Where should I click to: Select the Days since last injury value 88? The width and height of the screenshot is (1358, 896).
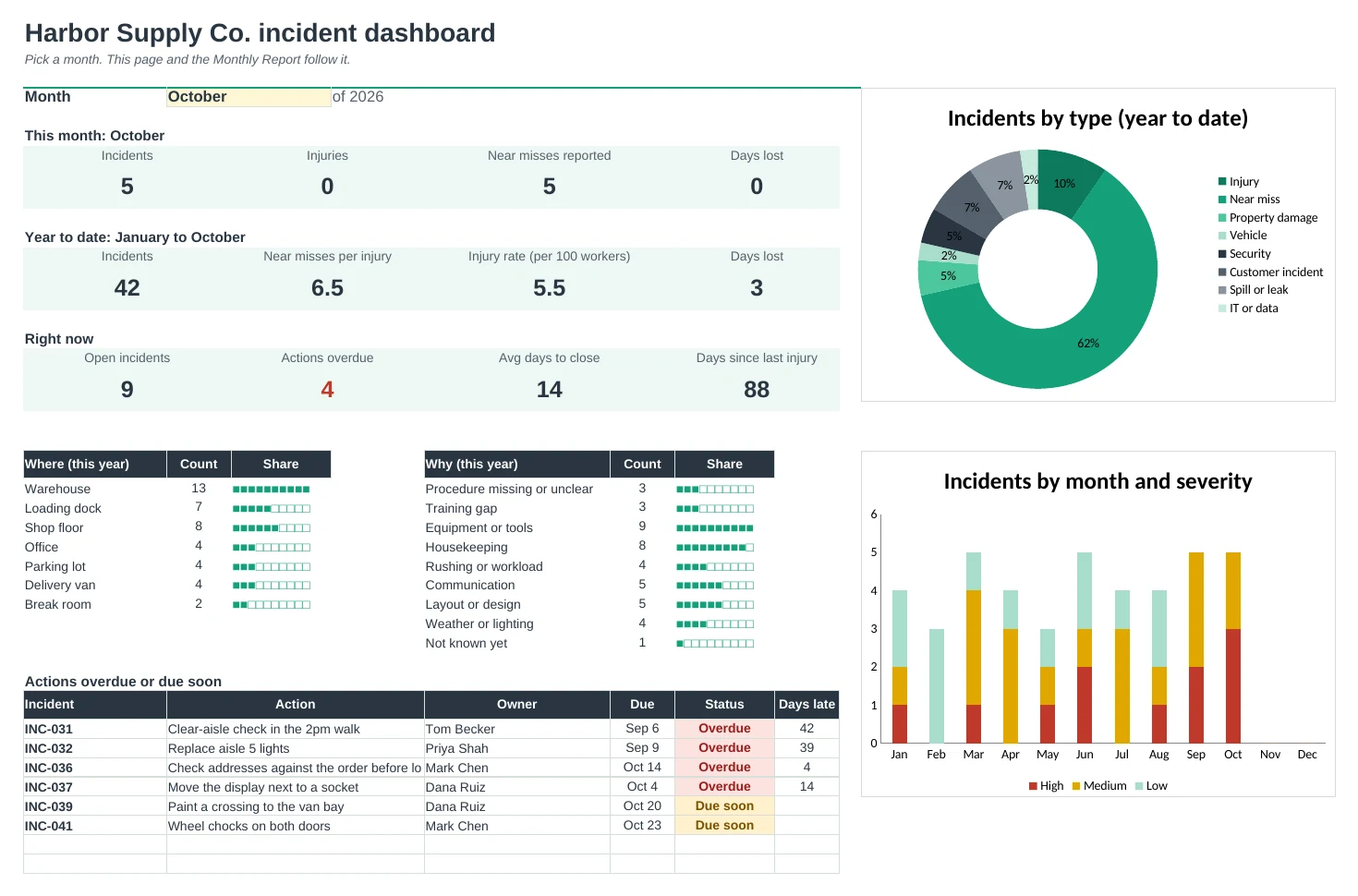point(757,390)
